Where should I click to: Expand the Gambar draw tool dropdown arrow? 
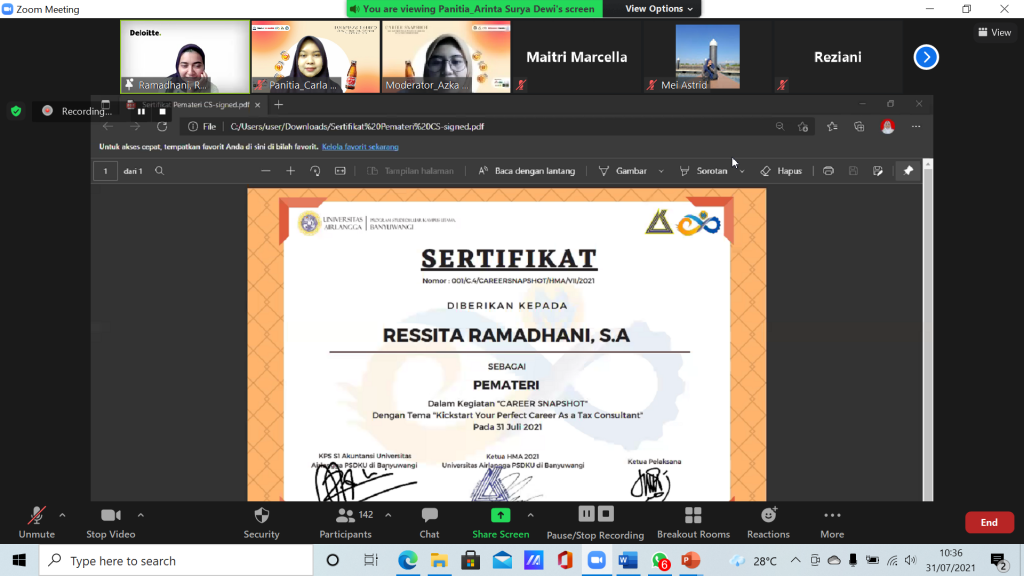pyautogui.click(x=661, y=171)
